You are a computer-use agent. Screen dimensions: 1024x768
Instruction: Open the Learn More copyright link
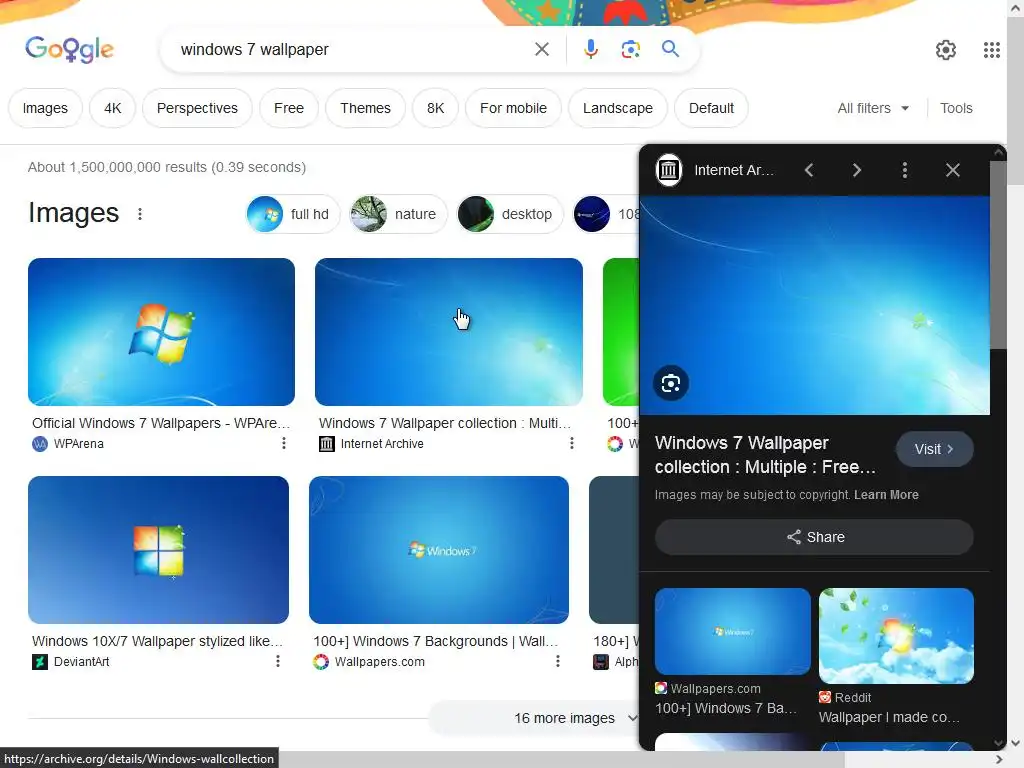pos(886,495)
